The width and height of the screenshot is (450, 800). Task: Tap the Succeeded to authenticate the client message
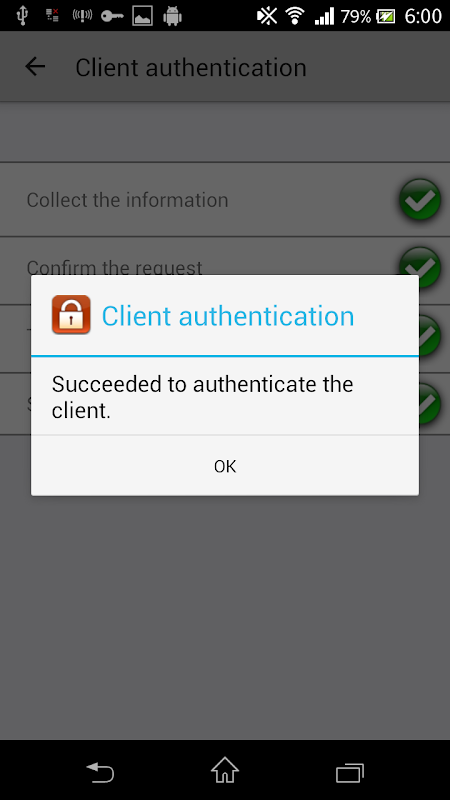[x=203, y=397]
